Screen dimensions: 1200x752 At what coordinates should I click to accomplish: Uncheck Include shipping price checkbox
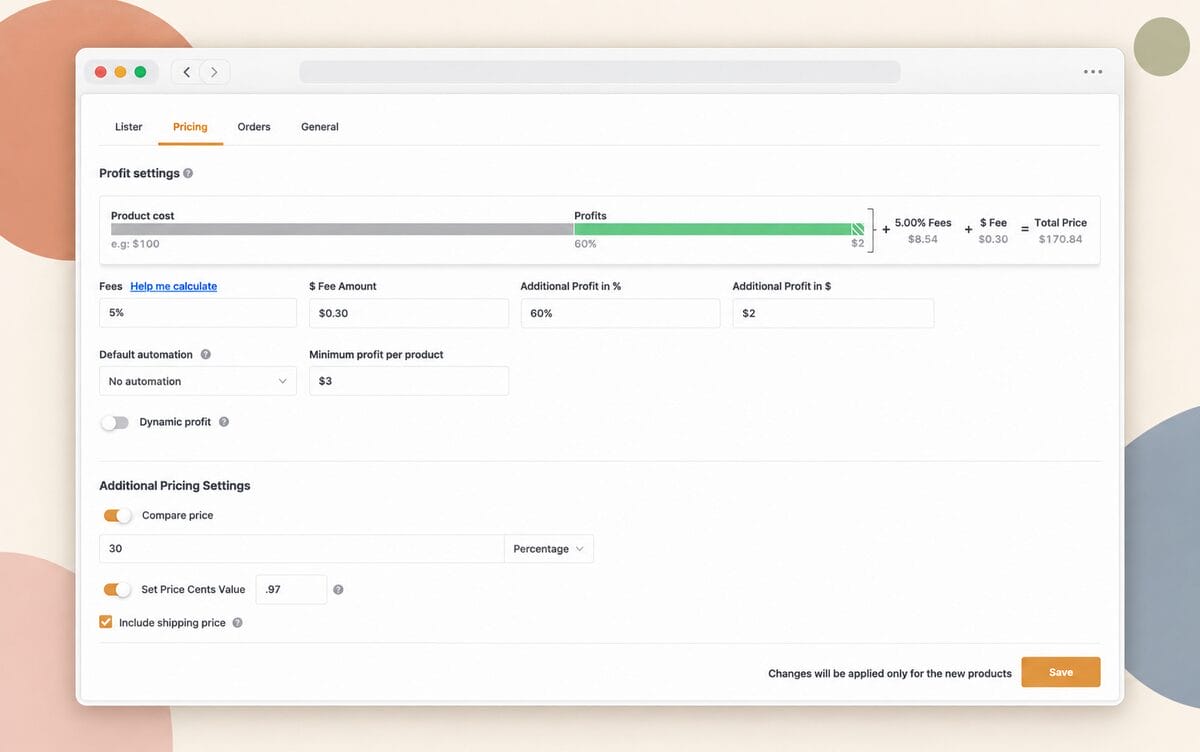(106, 622)
